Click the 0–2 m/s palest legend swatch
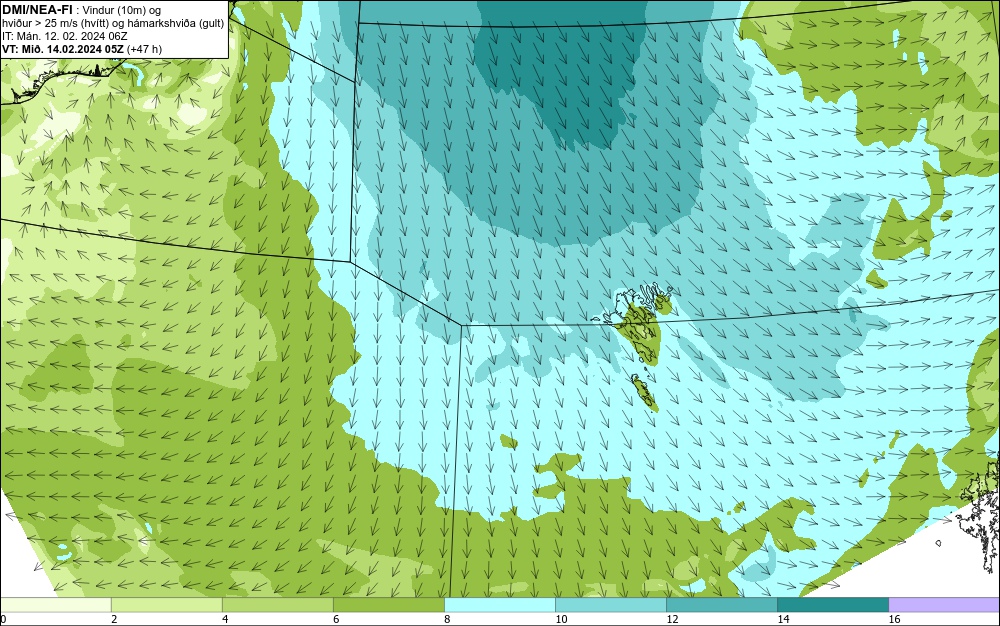Screen dimensions: 1000x626 (x=55, y=605)
